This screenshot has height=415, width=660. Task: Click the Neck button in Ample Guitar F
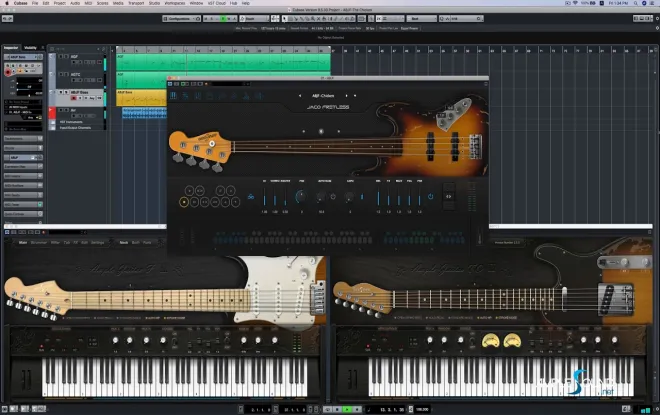(123, 242)
